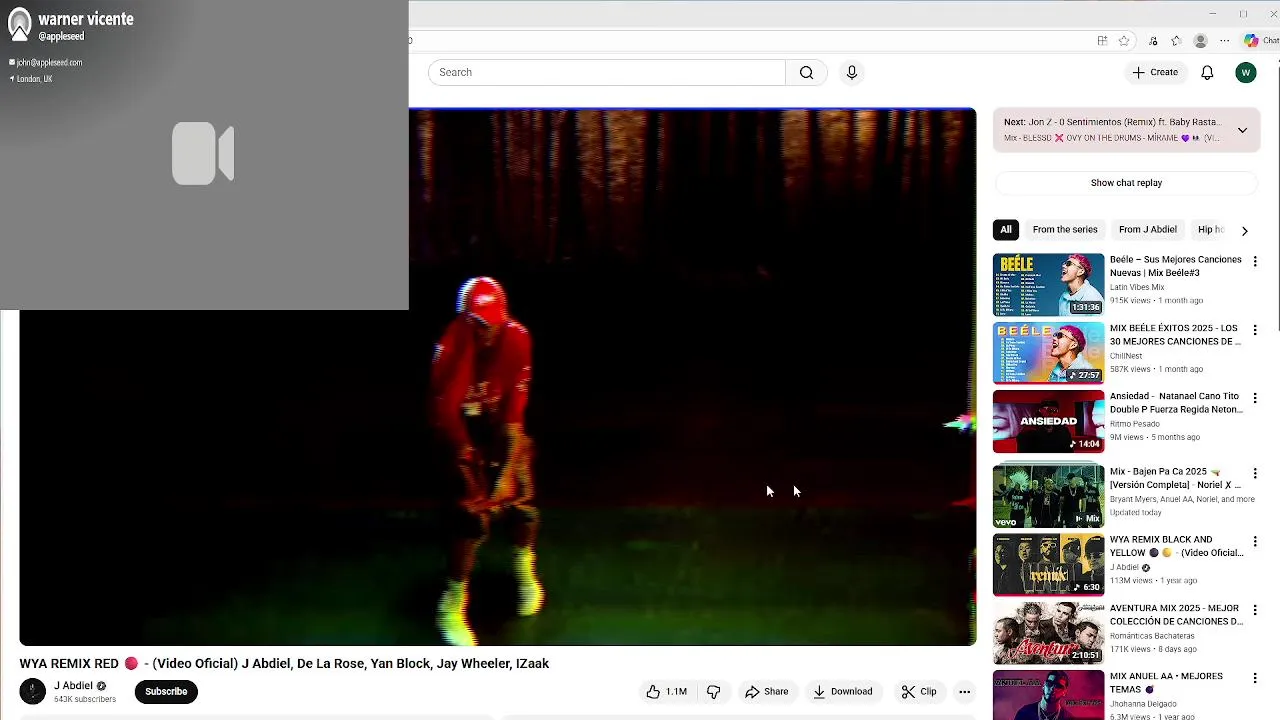Open Edge settings and more menu
Image resolution: width=1280 pixels, height=720 pixels.
click(1224, 41)
